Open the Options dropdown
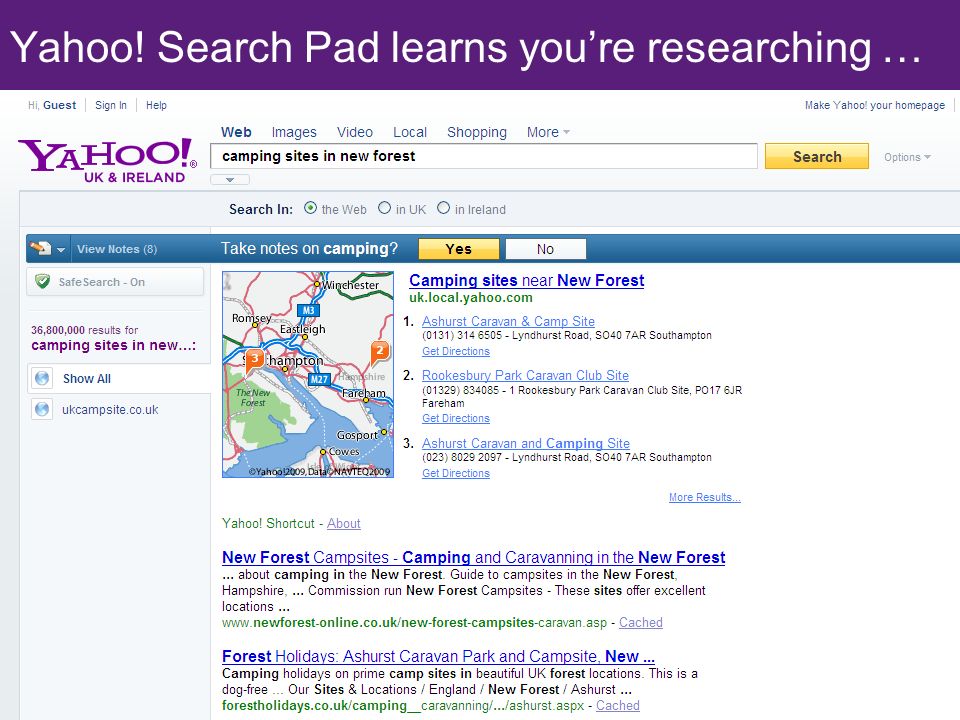Screen dimensions: 960x720 (x=907, y=157)
